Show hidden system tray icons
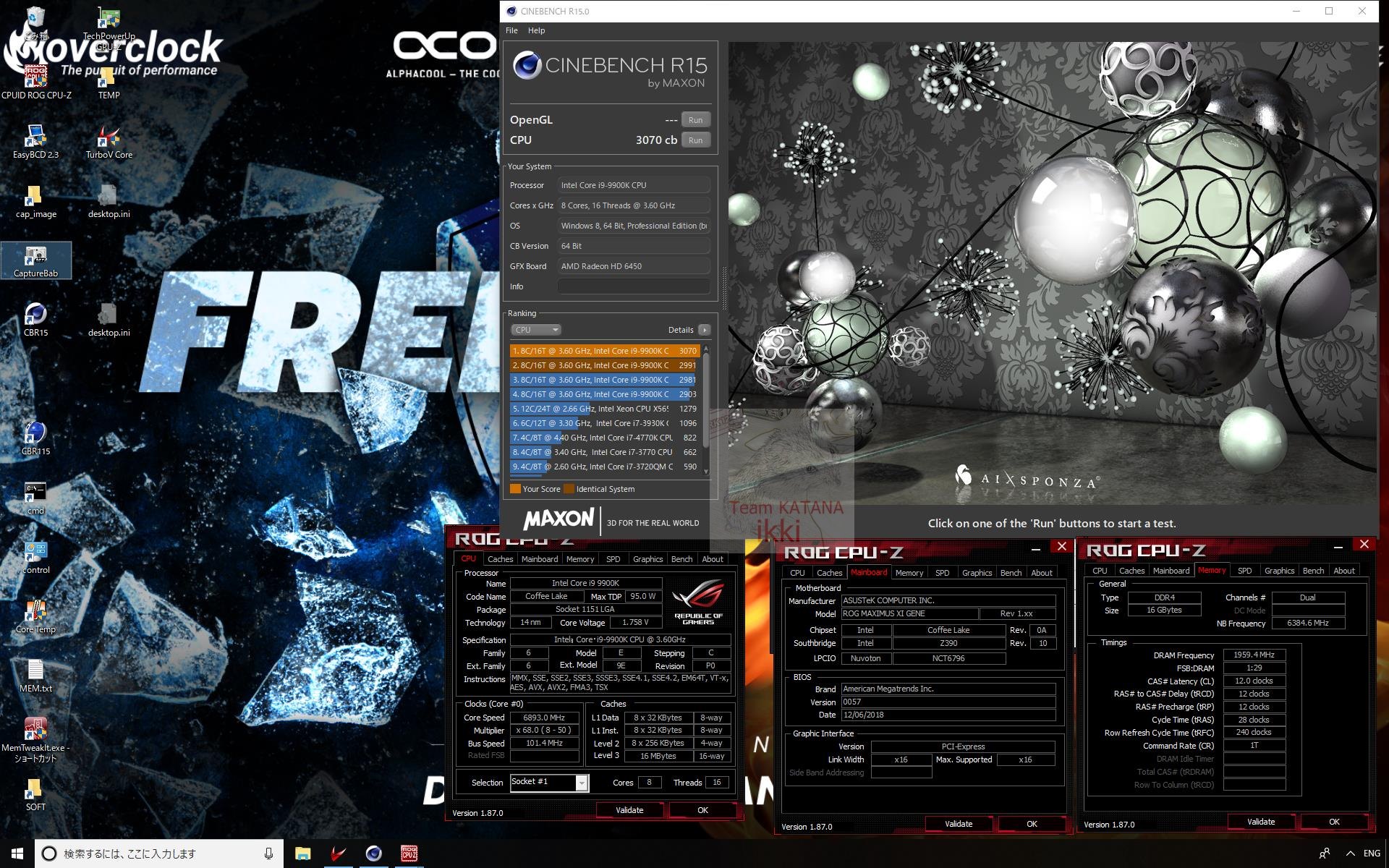1389x868 pixels. (x=1350, y=854)
